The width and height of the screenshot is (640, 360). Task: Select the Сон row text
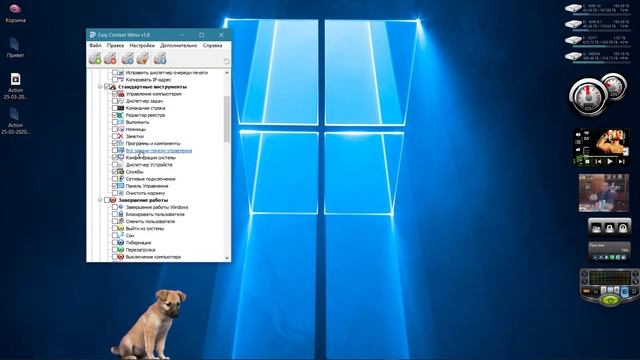(x=130, y=236)
